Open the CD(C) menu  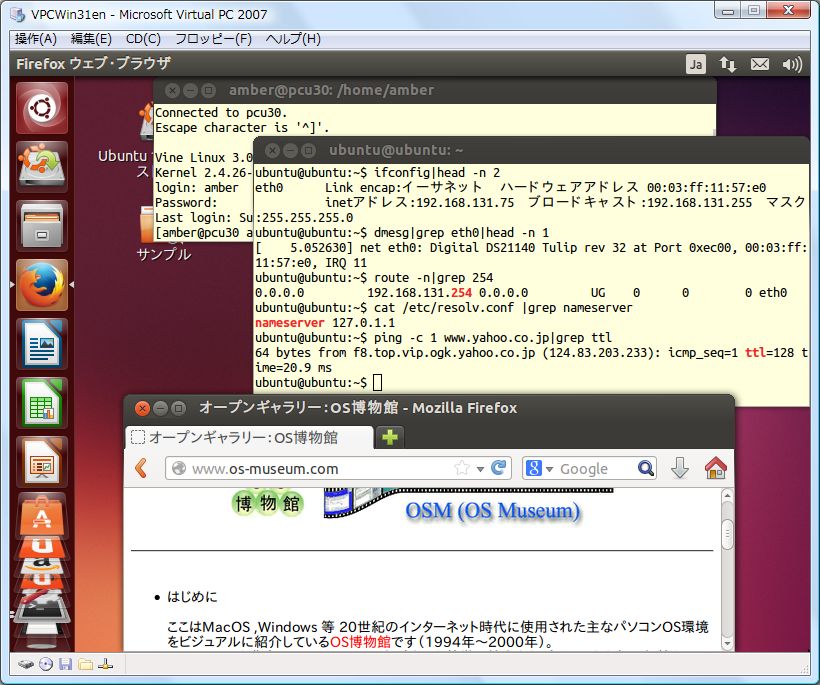click(x=143, y=39)
